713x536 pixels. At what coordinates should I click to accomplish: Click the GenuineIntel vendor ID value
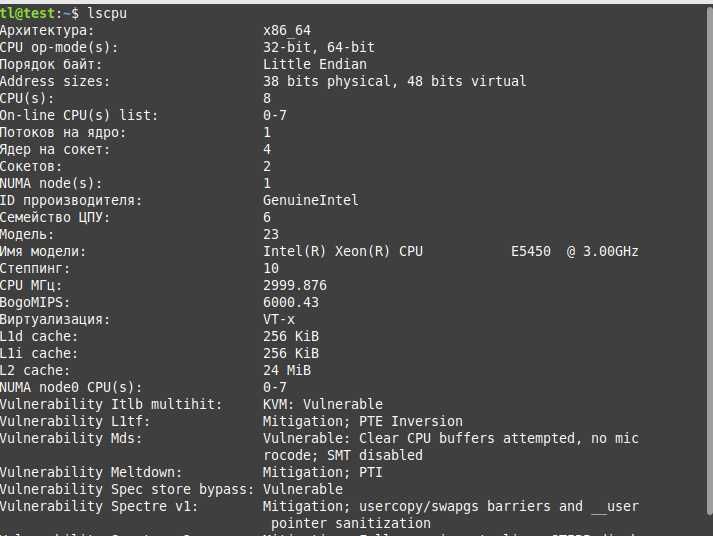pyautogui.click(x=311, y=200)
